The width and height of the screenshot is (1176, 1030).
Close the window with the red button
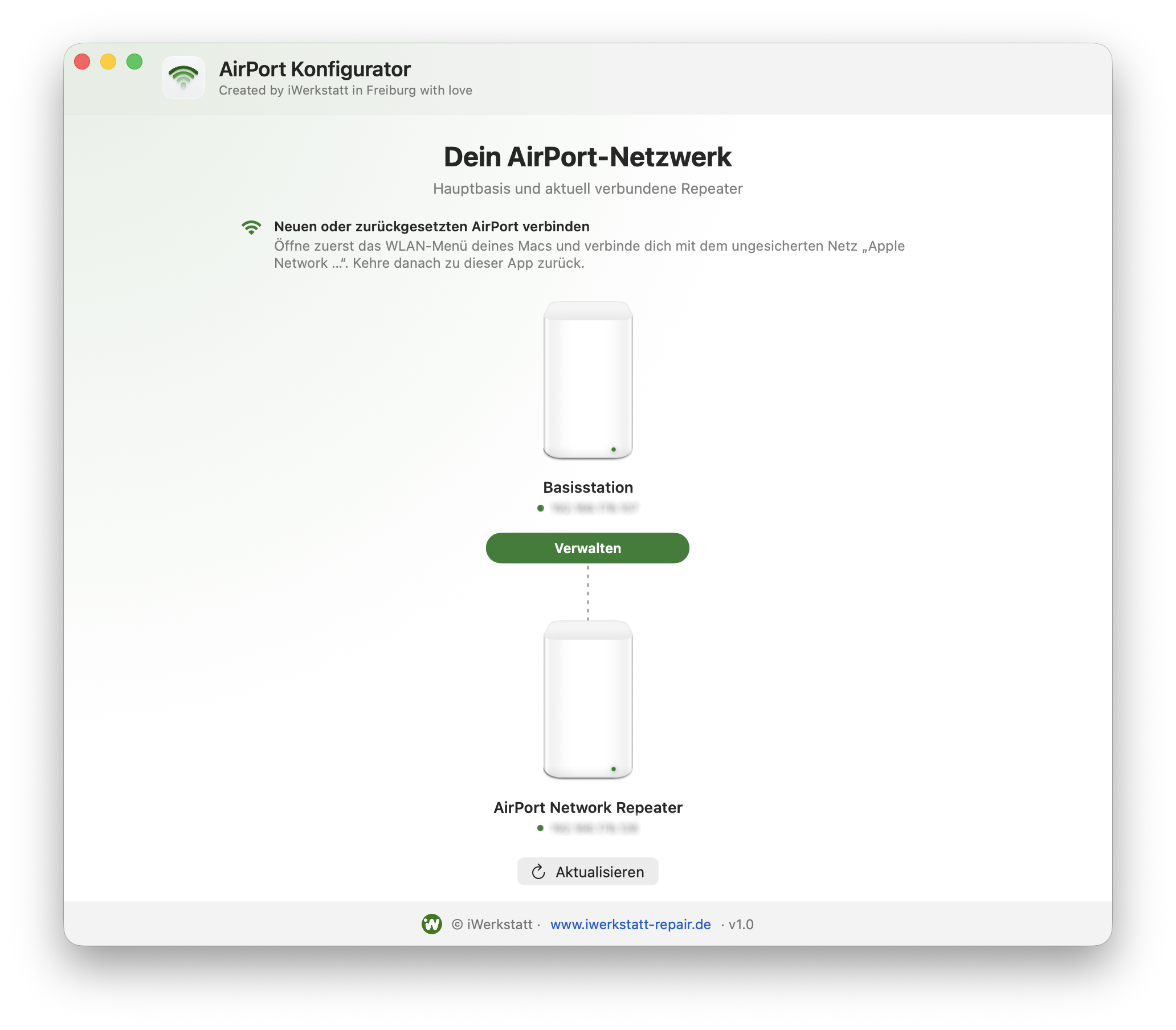click(82, 62)
